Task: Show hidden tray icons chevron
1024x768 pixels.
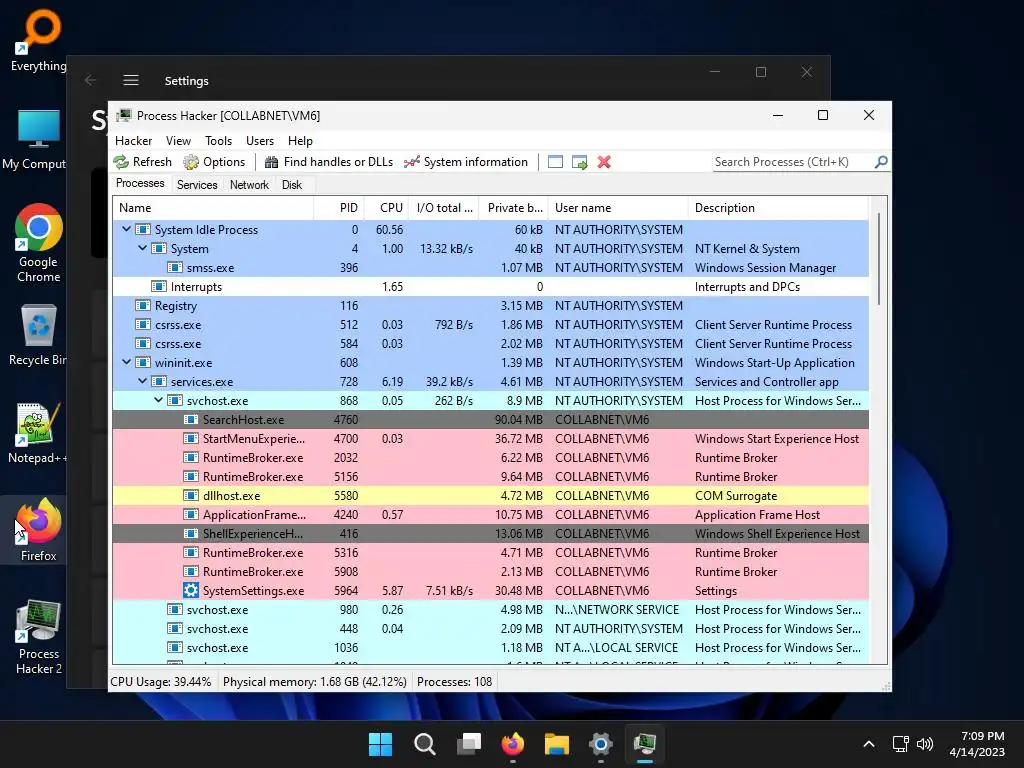Action: 869,744
